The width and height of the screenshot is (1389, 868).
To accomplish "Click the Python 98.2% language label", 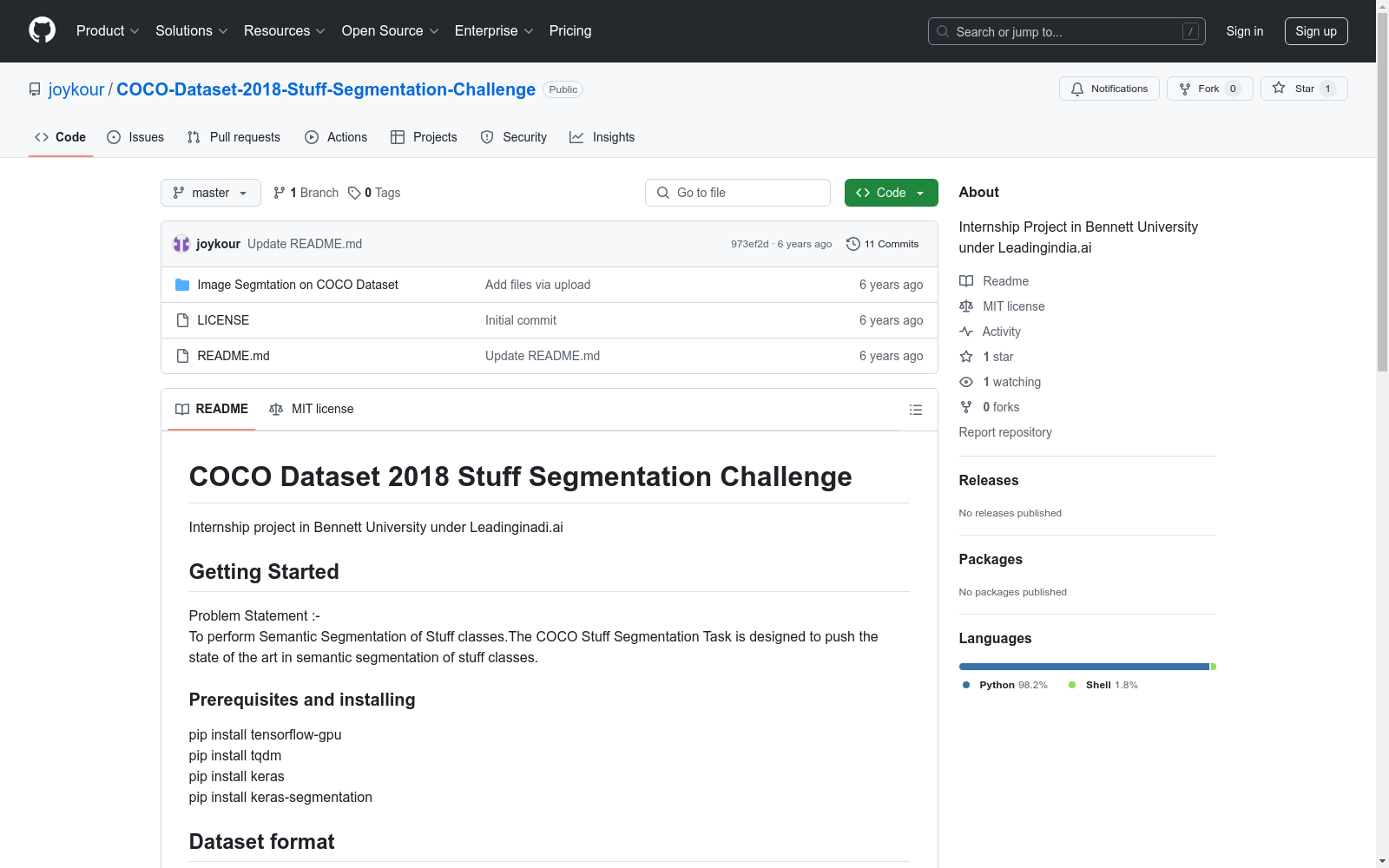I will 1005,685.
